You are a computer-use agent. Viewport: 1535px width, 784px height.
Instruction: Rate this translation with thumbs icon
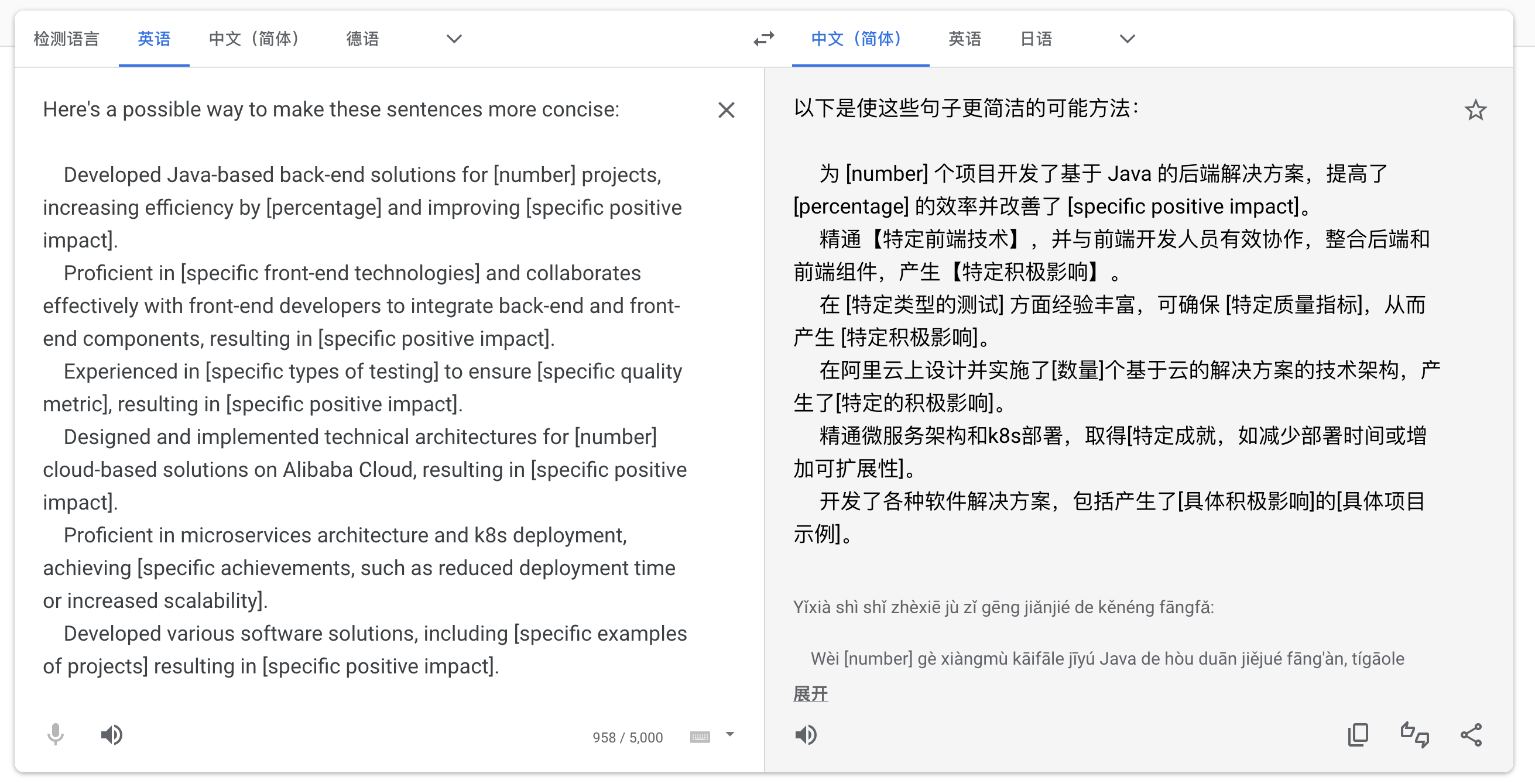tap(1414, 734)
